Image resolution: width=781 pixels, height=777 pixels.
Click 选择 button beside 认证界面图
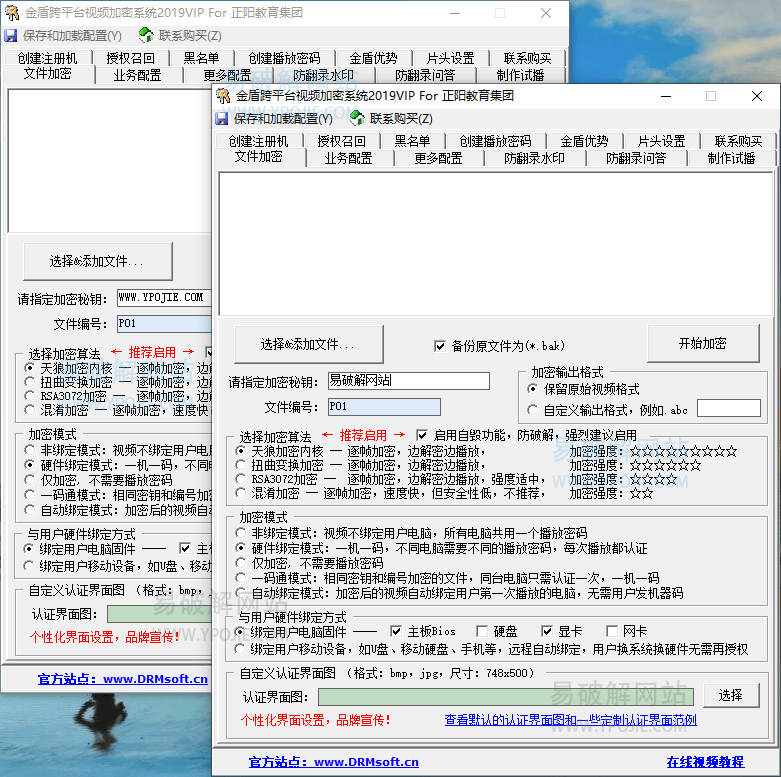(x=731, y=695)
